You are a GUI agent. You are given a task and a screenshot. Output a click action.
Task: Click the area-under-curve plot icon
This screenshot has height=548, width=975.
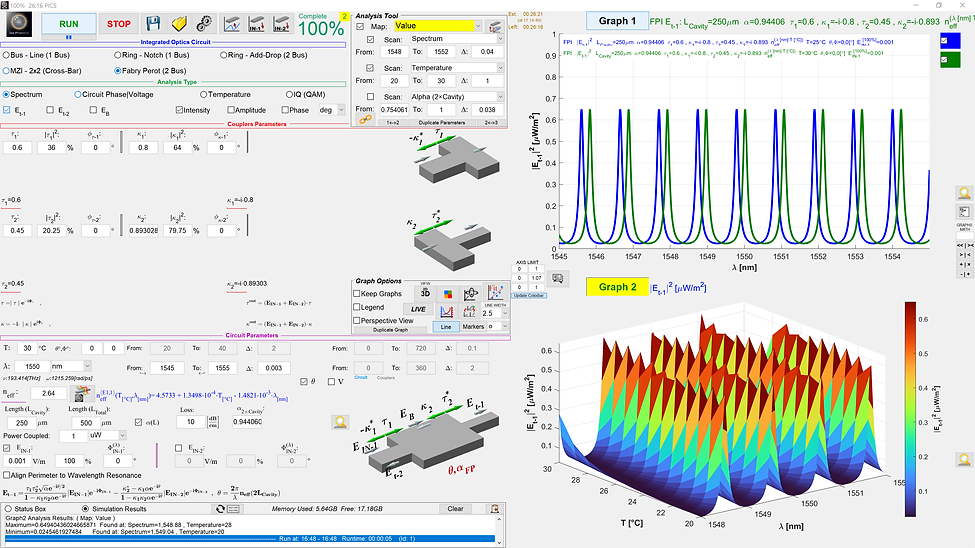(446, 311)
